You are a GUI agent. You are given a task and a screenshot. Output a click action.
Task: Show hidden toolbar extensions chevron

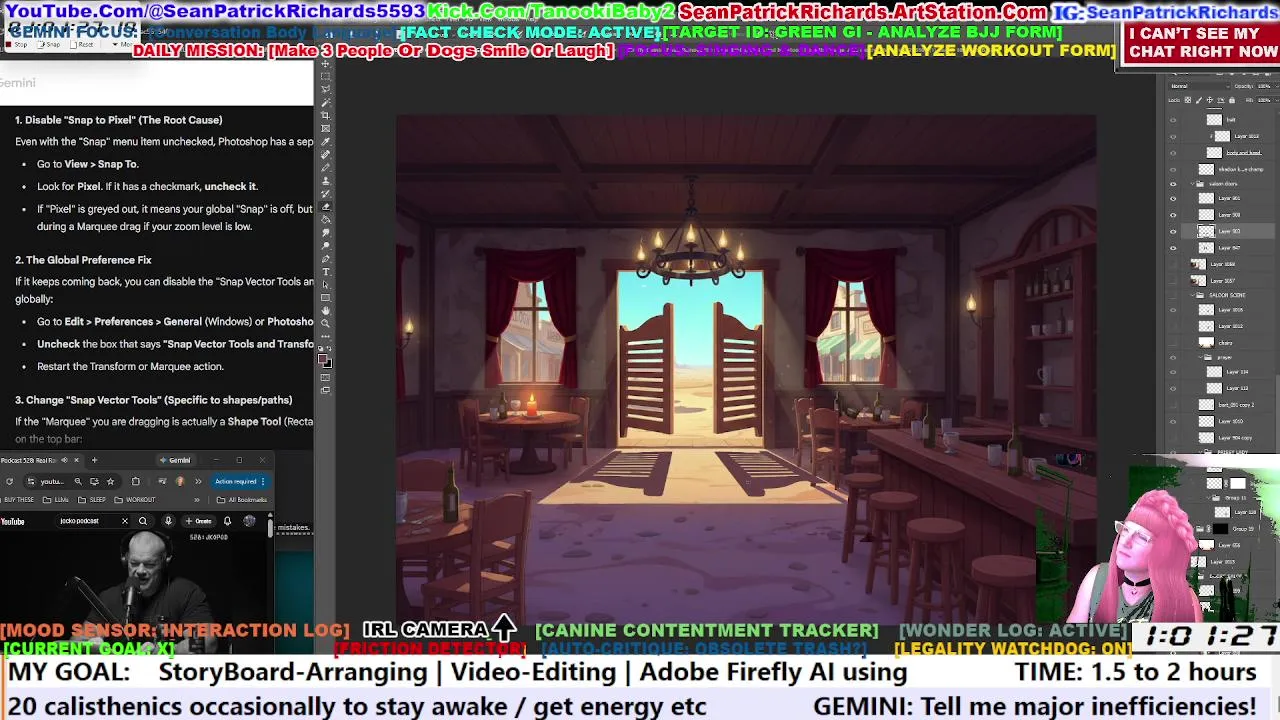[x=198, y=482]
